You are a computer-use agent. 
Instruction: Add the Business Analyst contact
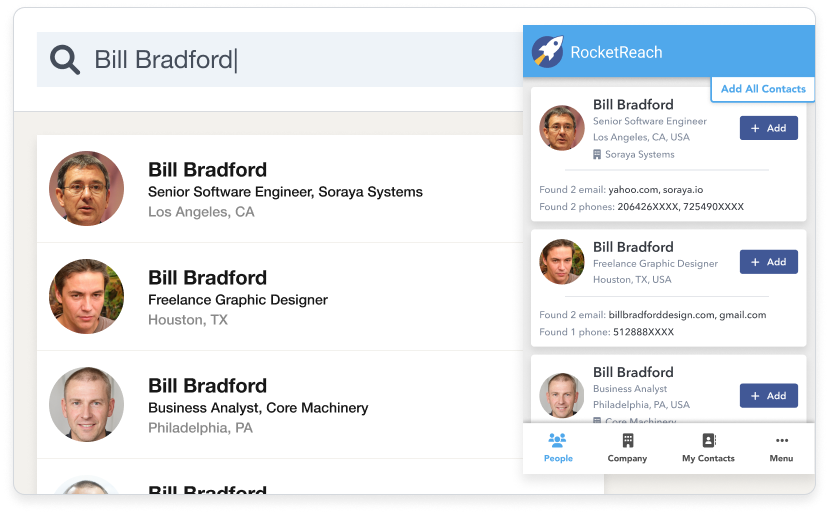click(768, 396)
